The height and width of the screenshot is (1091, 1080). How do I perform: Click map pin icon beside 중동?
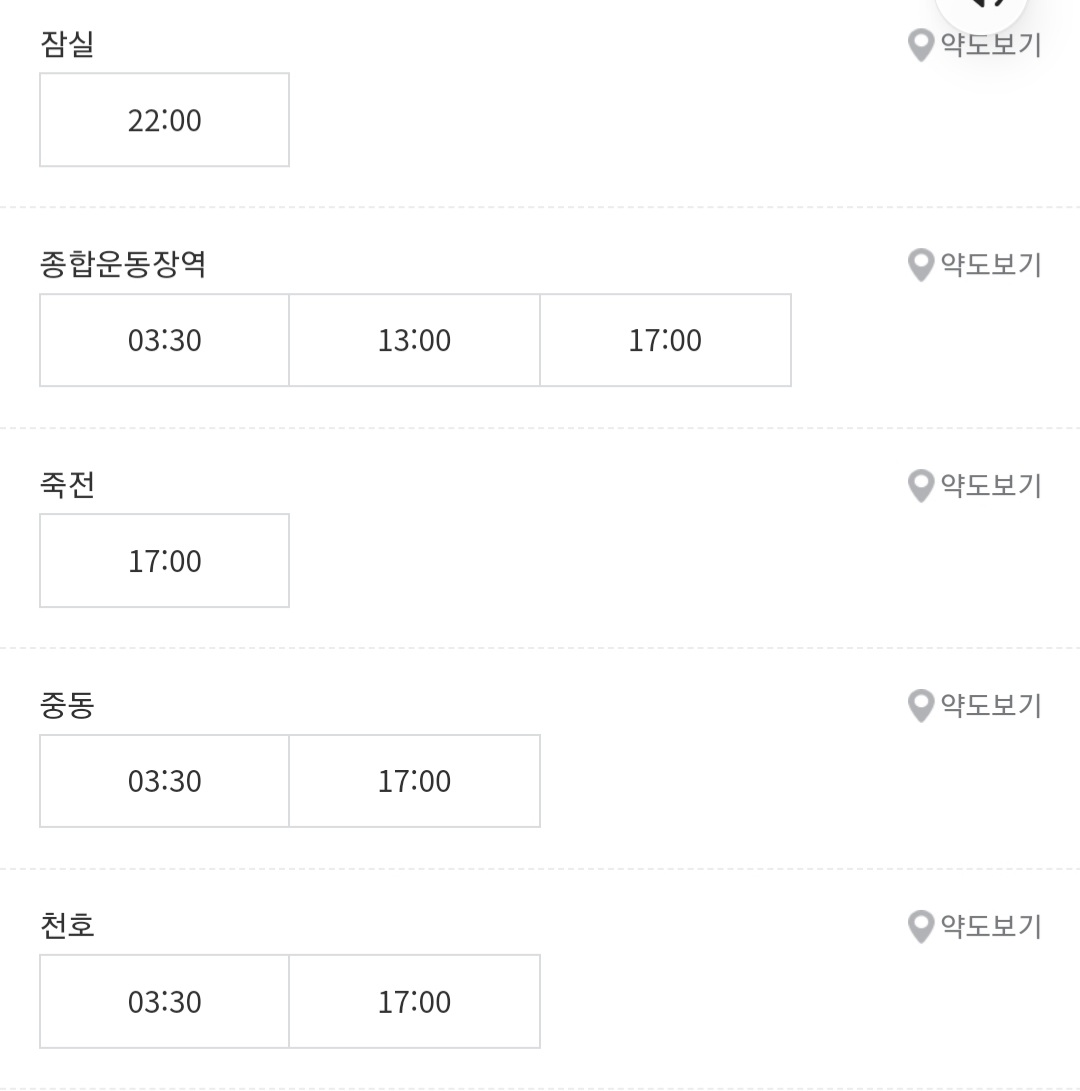coord(921,706)
